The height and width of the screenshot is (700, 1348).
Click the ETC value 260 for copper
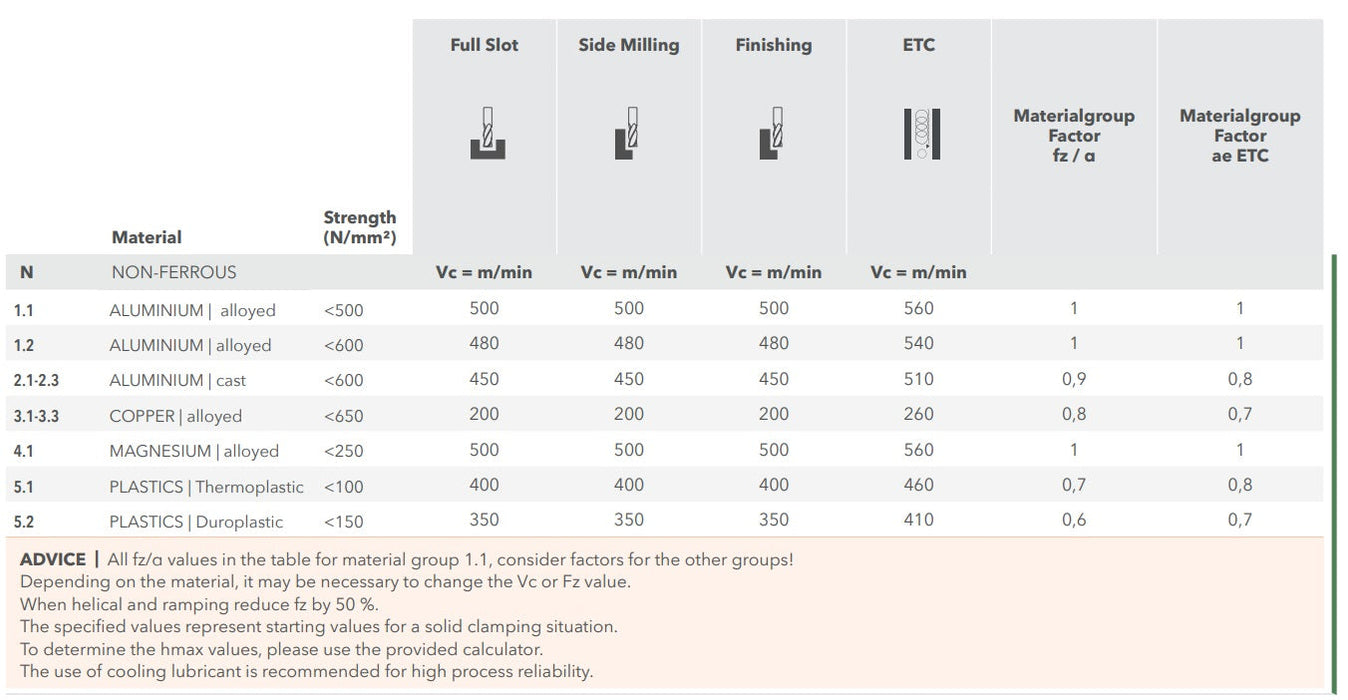click(918, 414)
